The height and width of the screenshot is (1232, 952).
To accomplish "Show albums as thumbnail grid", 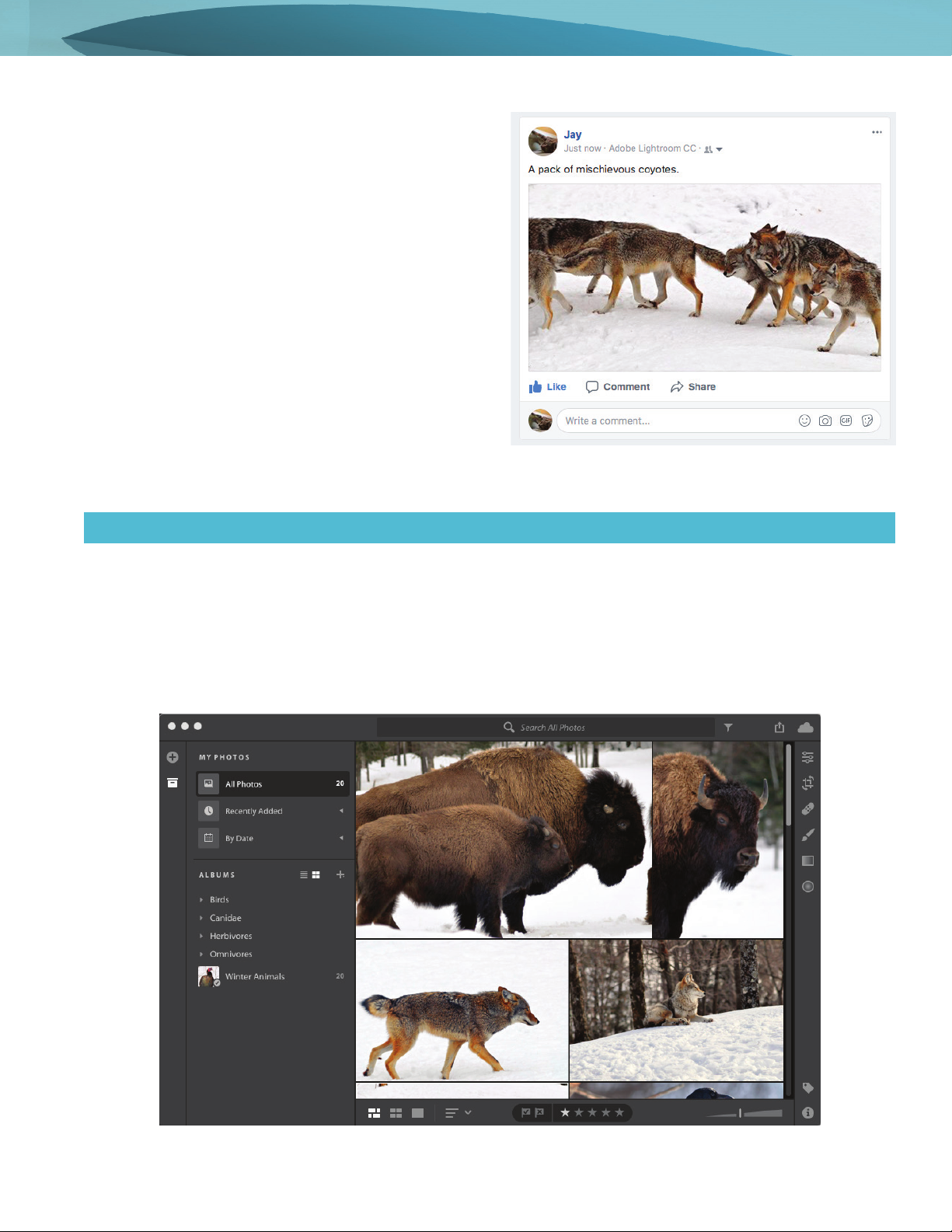I will click(316, 874).
